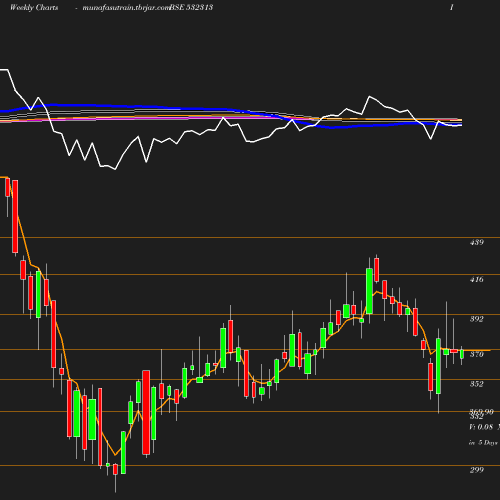Click the 392 price level label
This screenshot has height=500, width=500.
point(477,319)
